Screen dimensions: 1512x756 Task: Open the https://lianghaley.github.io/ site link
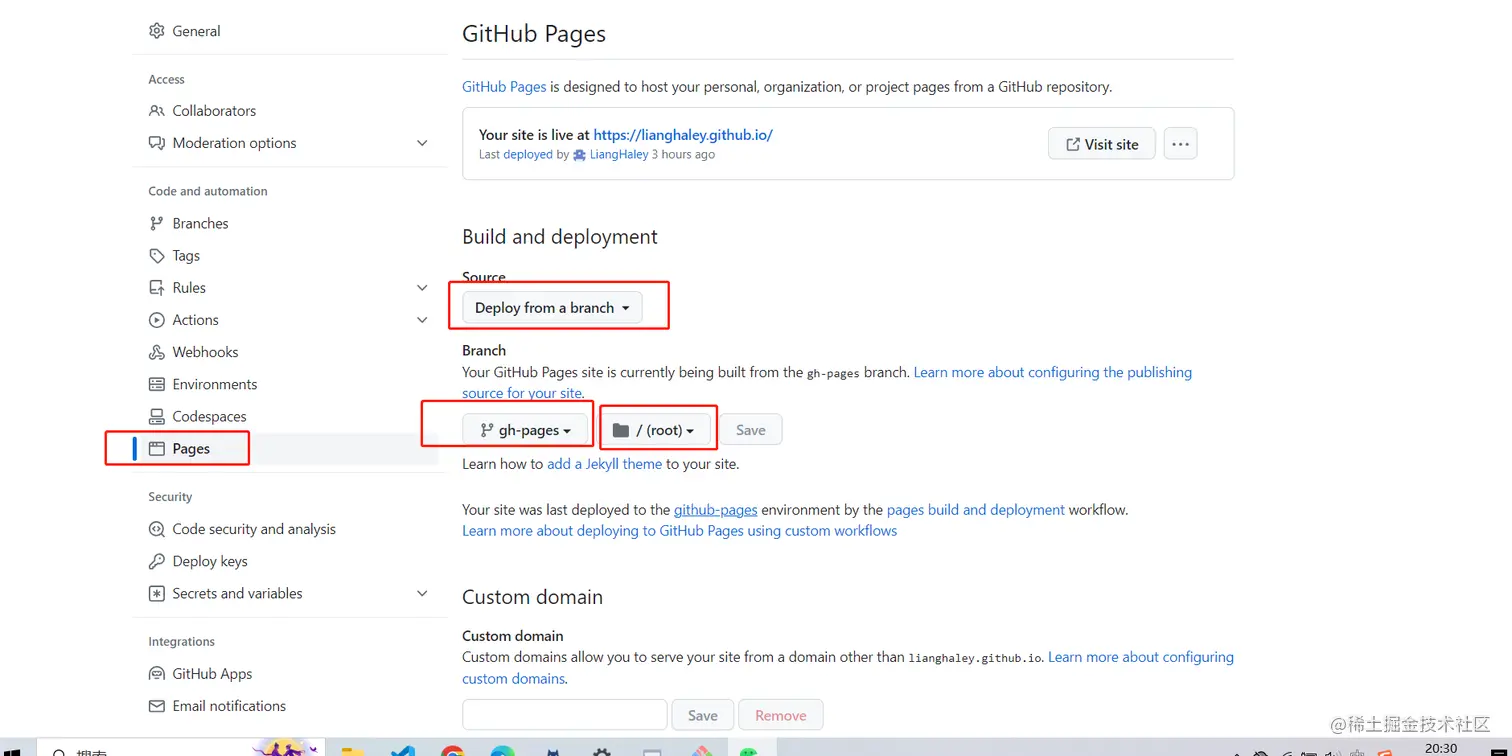pos(683,135)
